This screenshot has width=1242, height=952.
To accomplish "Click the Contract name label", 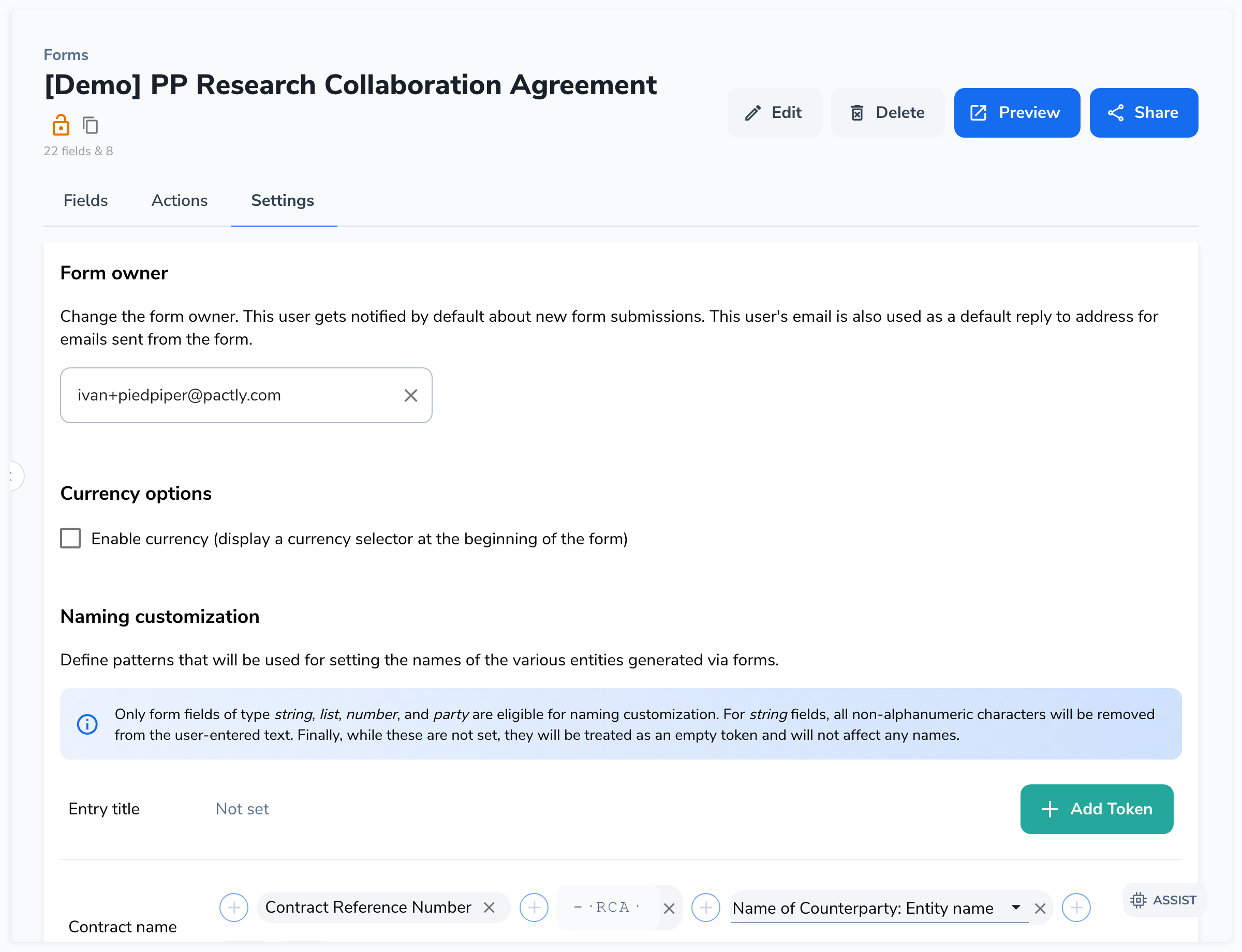I will [x=123, y=927].
